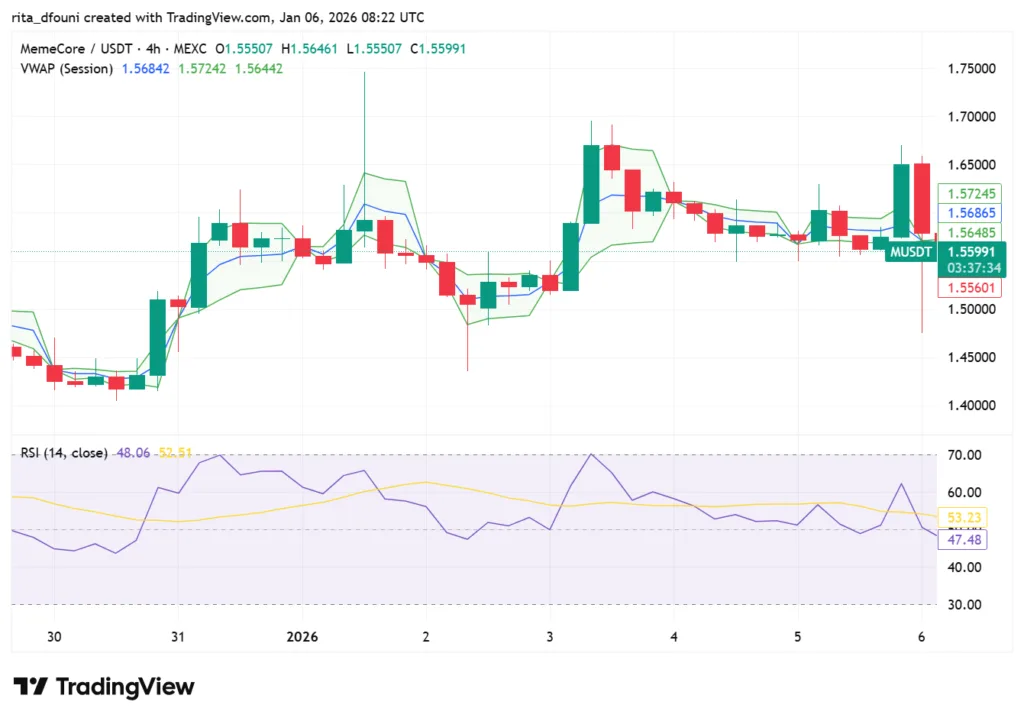This screenshot has width=1024, height=721.
Task: Click the countdown timer 03:37:34 badge
Action: coord(973,268)
